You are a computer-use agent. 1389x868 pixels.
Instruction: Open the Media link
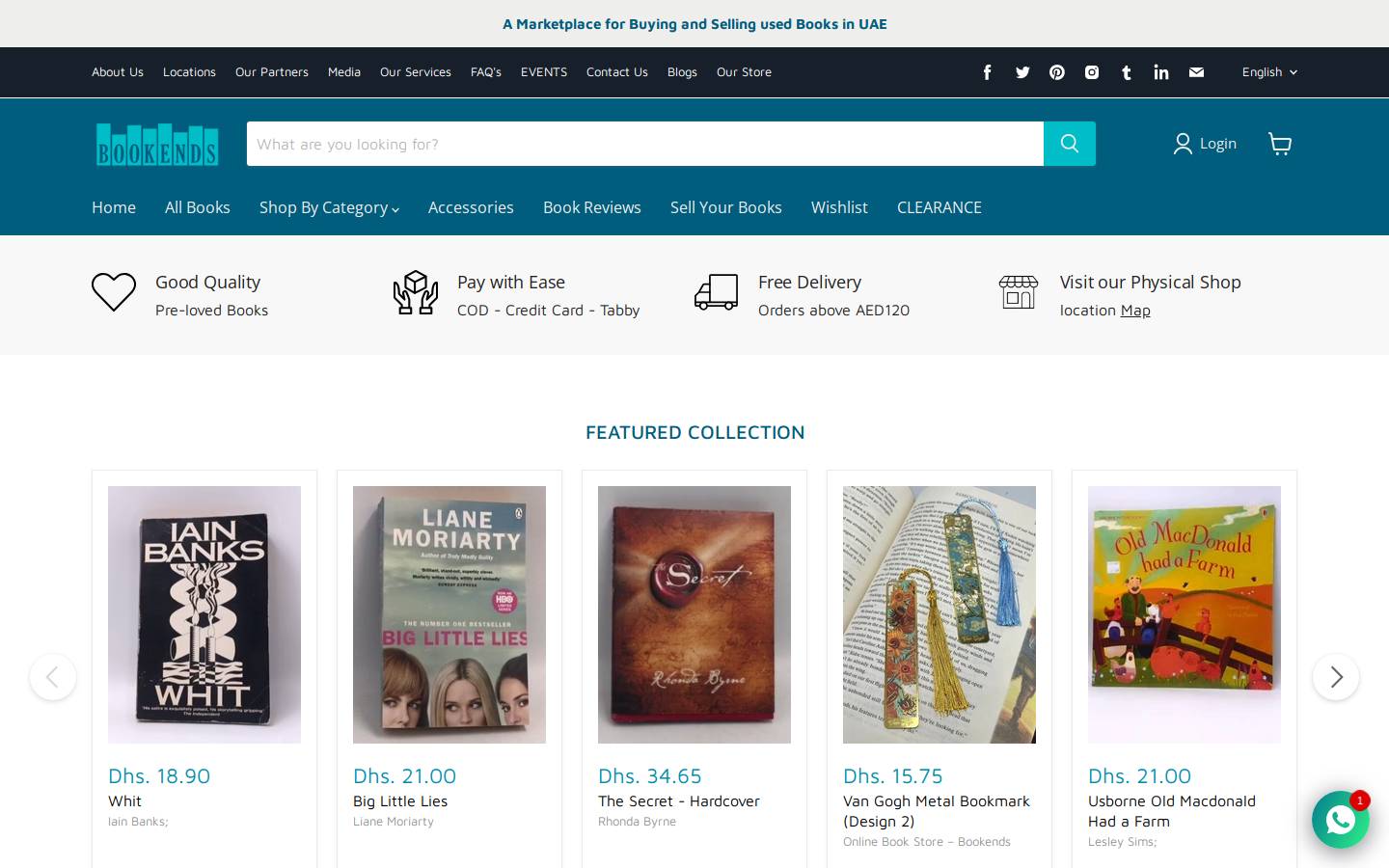pyautogui.click(x=344, y=72)
